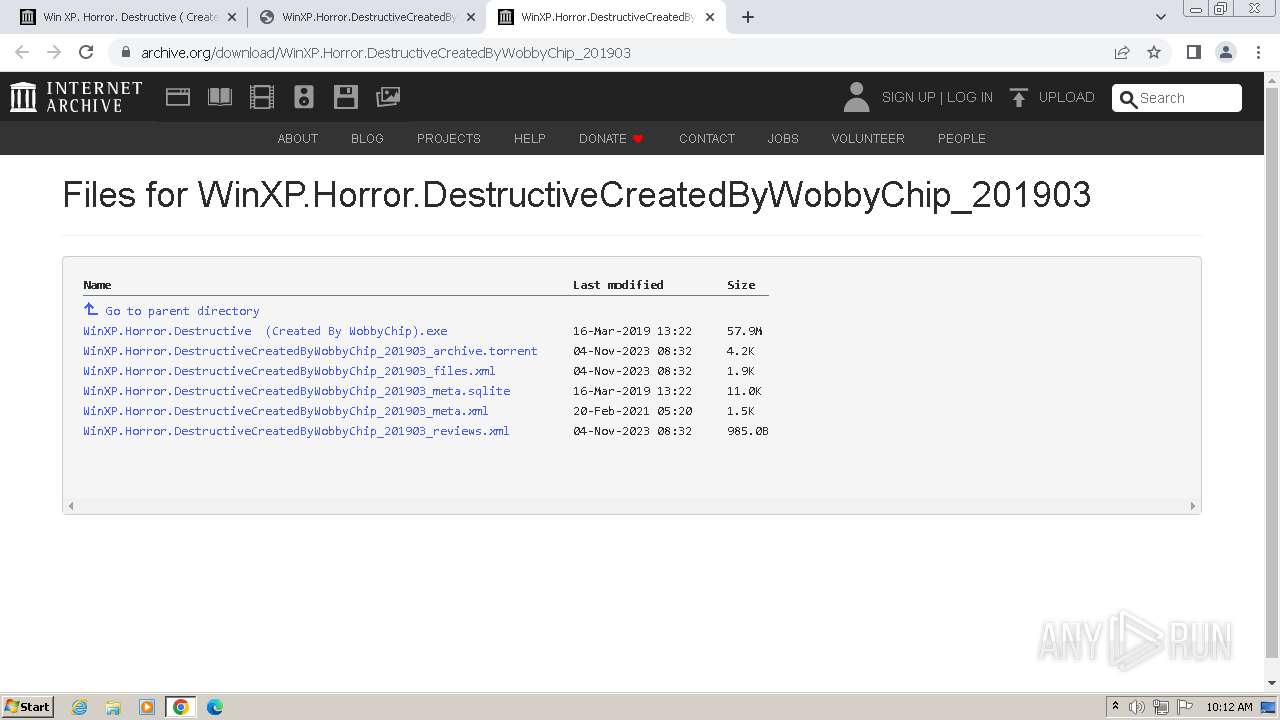The image size is (1280, 720).
Task: Show hidden tray icons arrow
Action: [x=1115, y=707]
